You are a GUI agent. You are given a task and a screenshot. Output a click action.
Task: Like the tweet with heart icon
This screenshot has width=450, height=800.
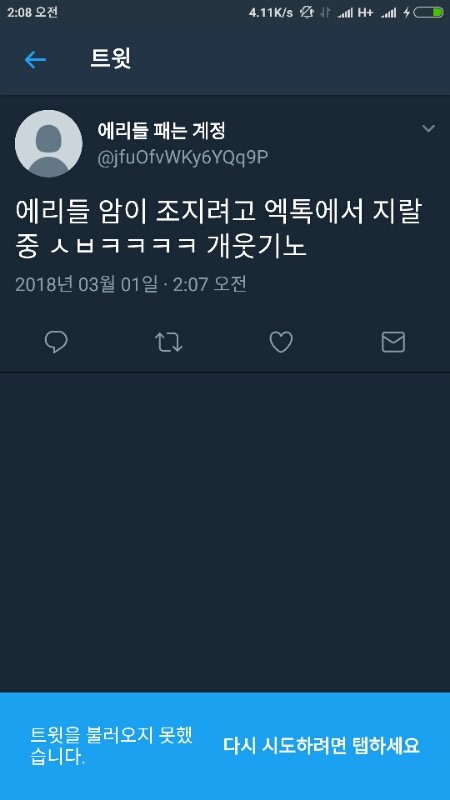point(281,342)
